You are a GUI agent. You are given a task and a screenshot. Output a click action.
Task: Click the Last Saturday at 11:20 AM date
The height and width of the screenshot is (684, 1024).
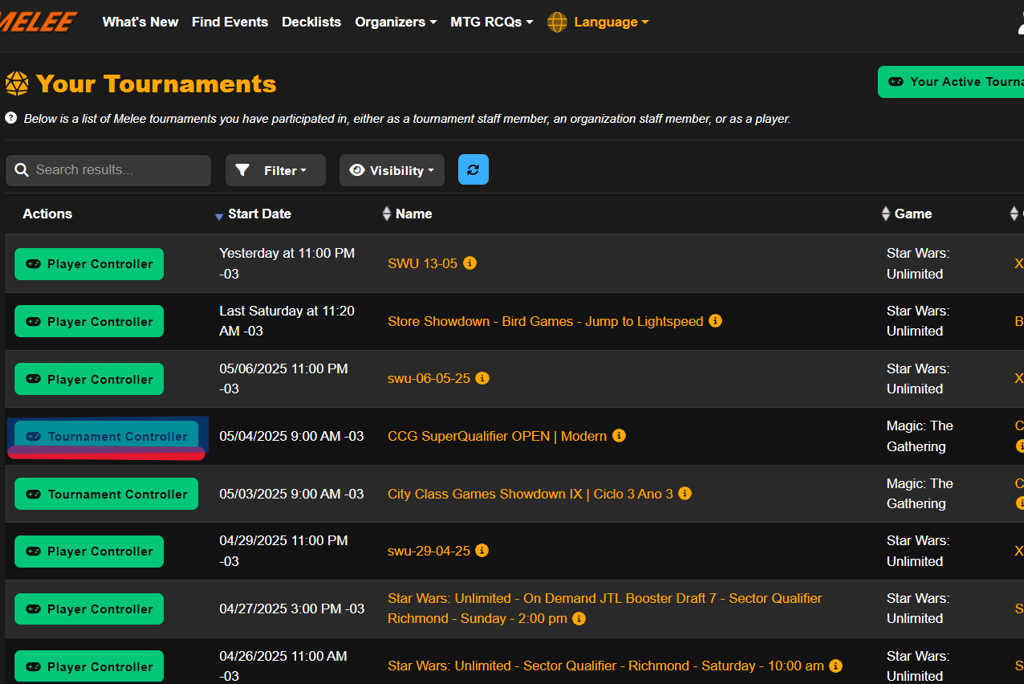coord(287,321)
